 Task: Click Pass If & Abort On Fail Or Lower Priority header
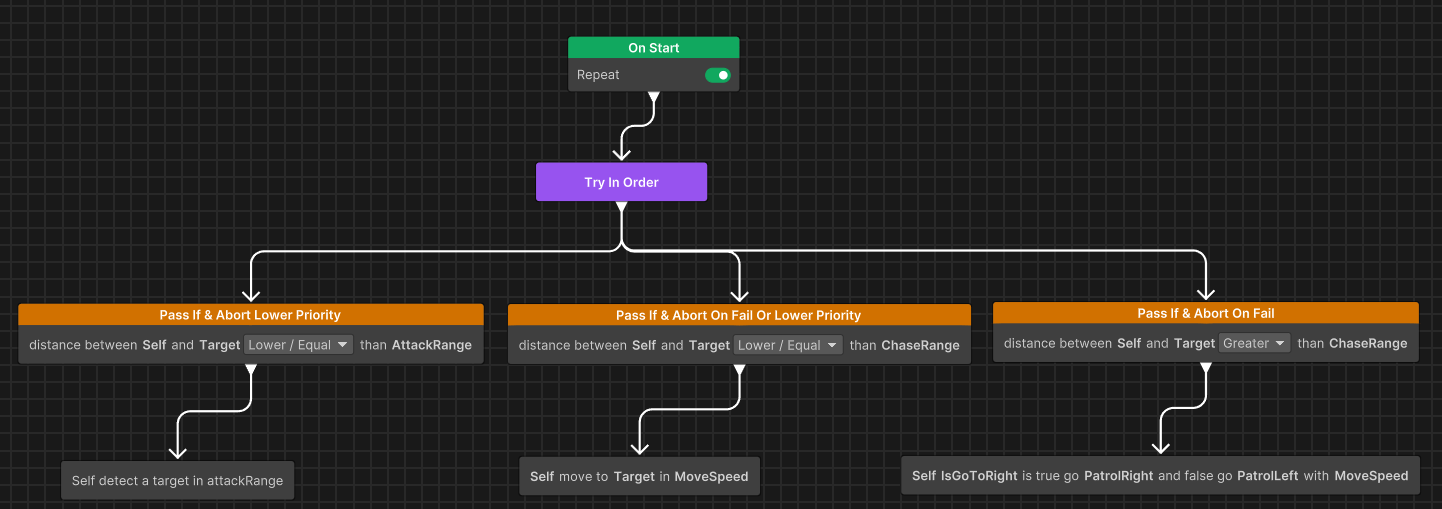pyautogui.click(x=739, y=315)
